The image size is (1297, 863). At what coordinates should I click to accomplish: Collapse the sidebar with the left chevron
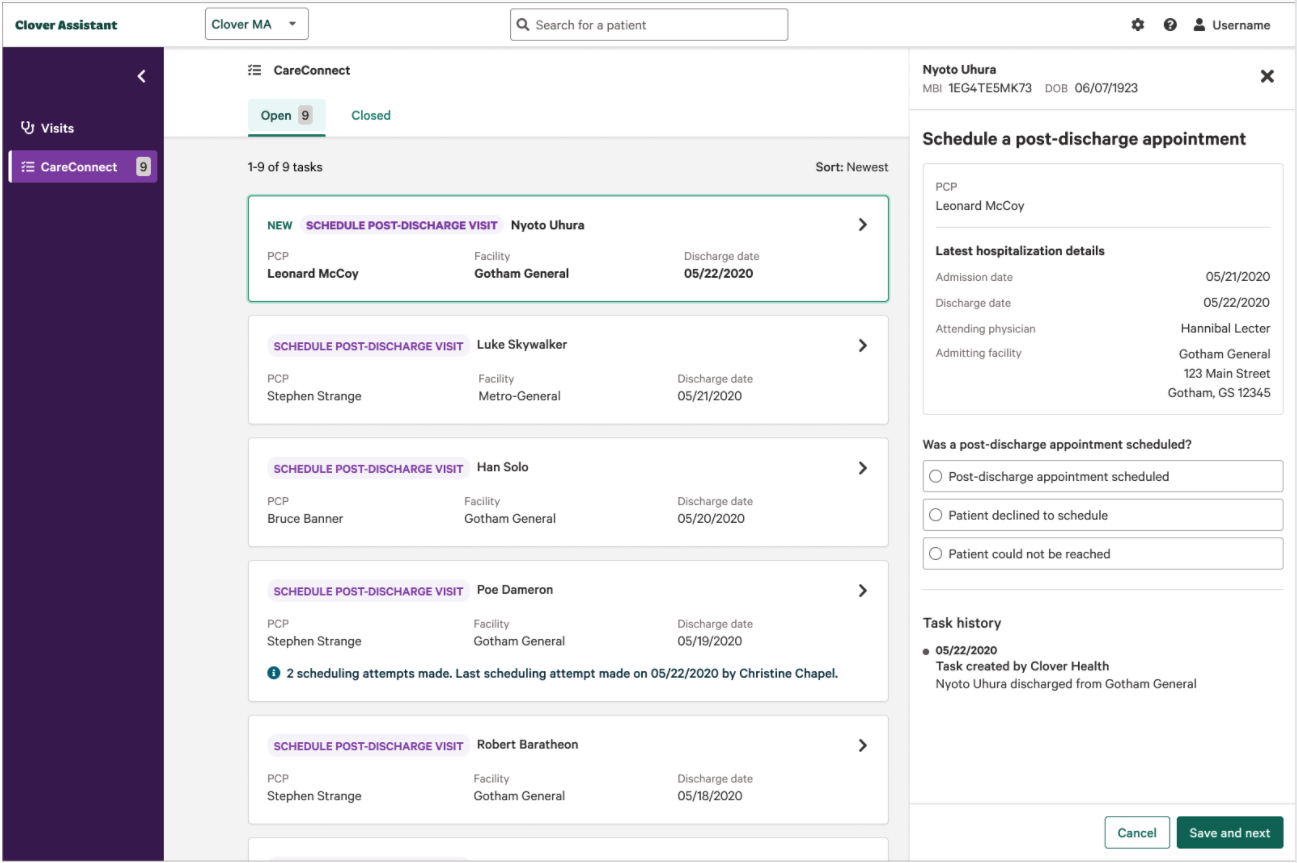(x=141, y=76)
